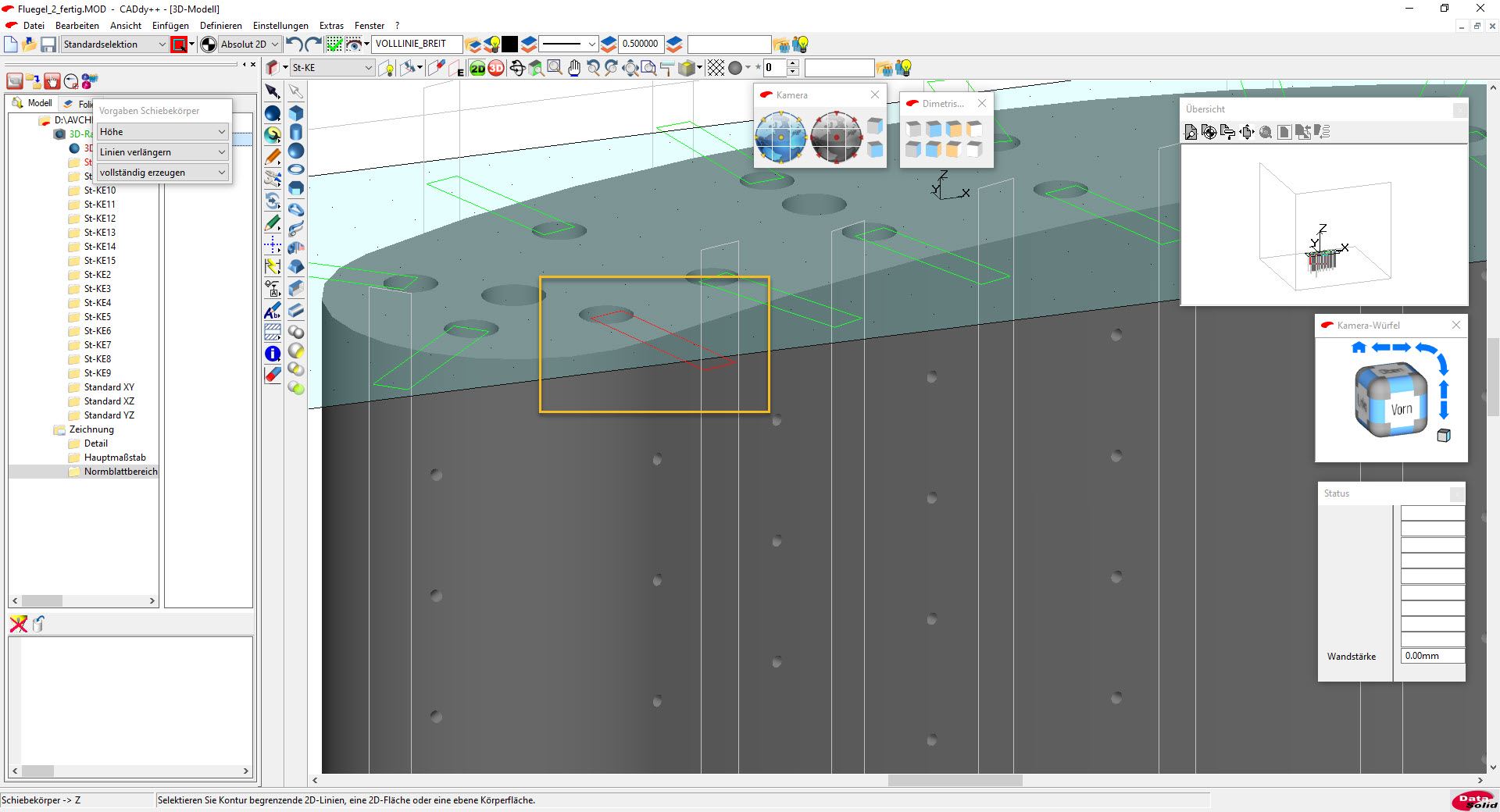Open the blue info tool

272,354
